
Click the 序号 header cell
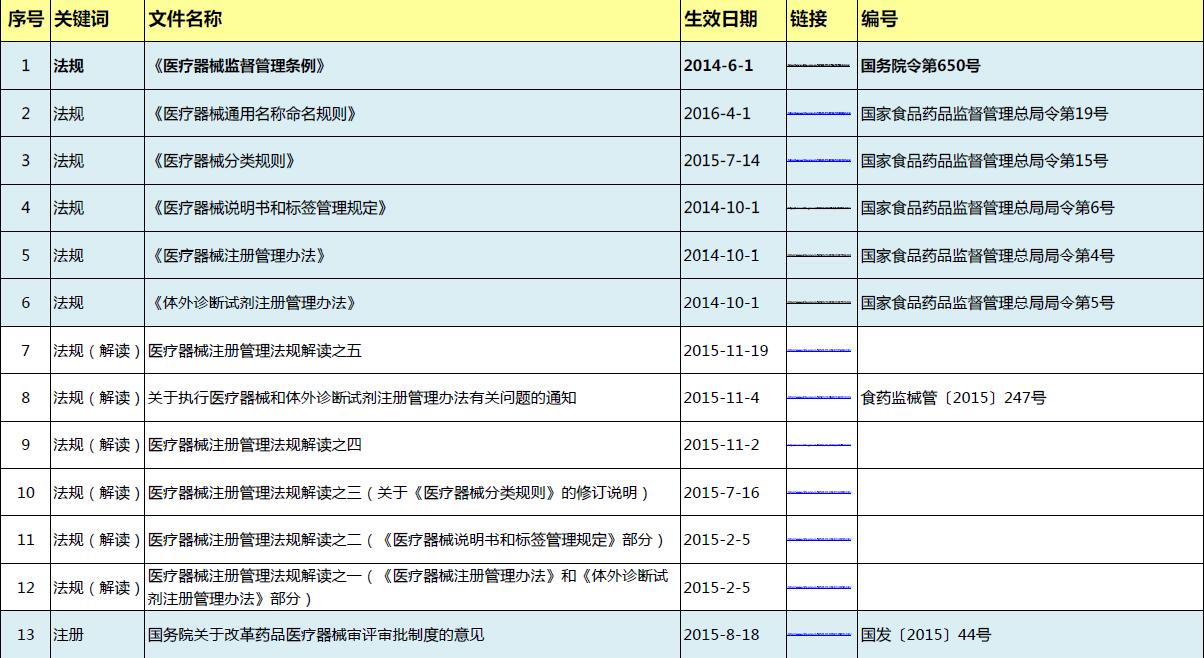[x=25, y=20]
